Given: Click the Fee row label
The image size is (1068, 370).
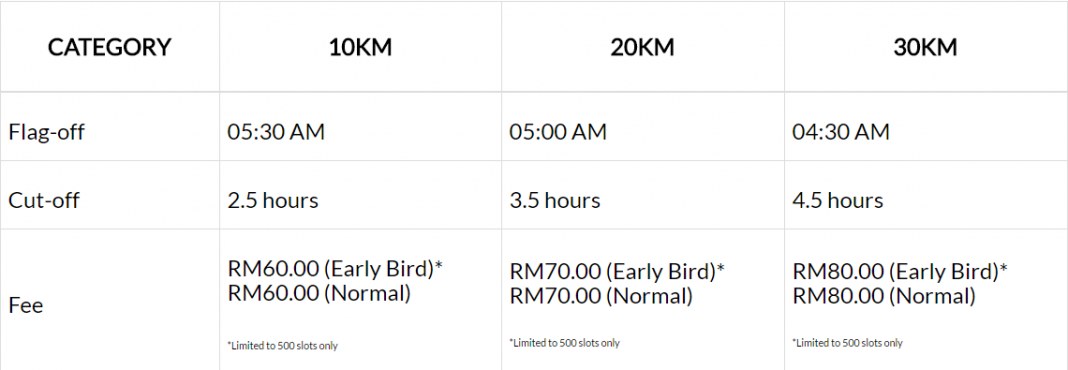Looking at the screenshot, I should coord(26,305).
